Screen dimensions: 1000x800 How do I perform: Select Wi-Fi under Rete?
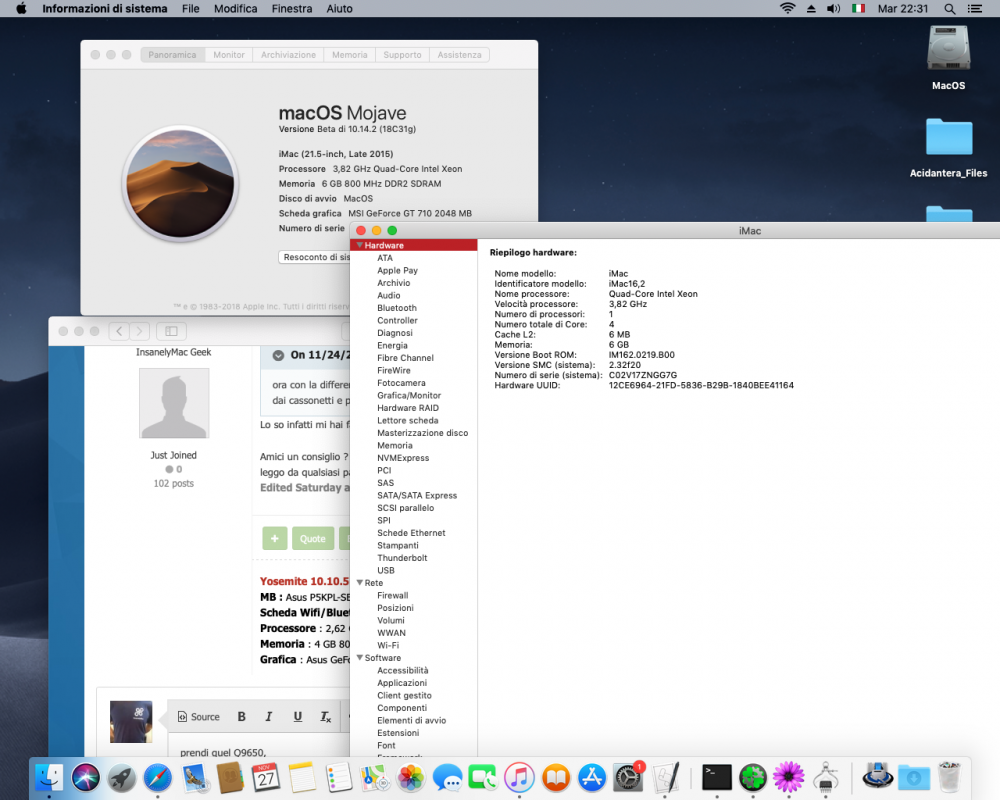coord(388,645)
